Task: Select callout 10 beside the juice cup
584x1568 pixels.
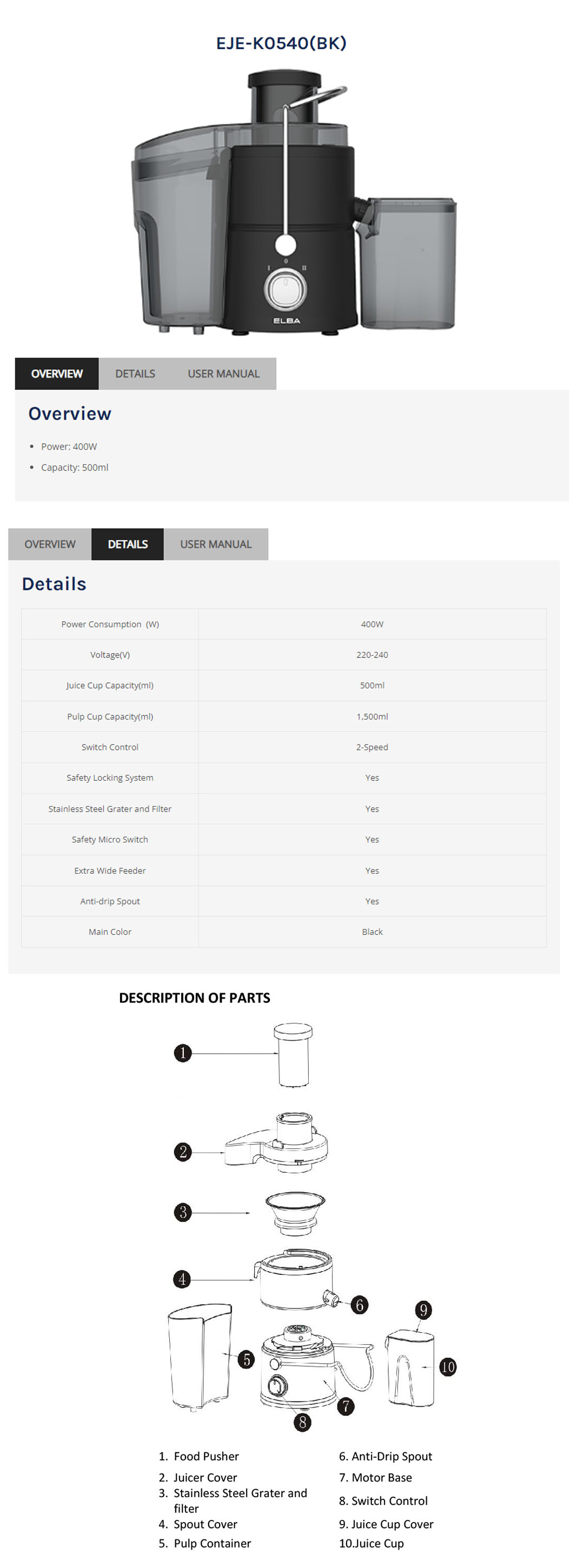Action: (448, 1367)
